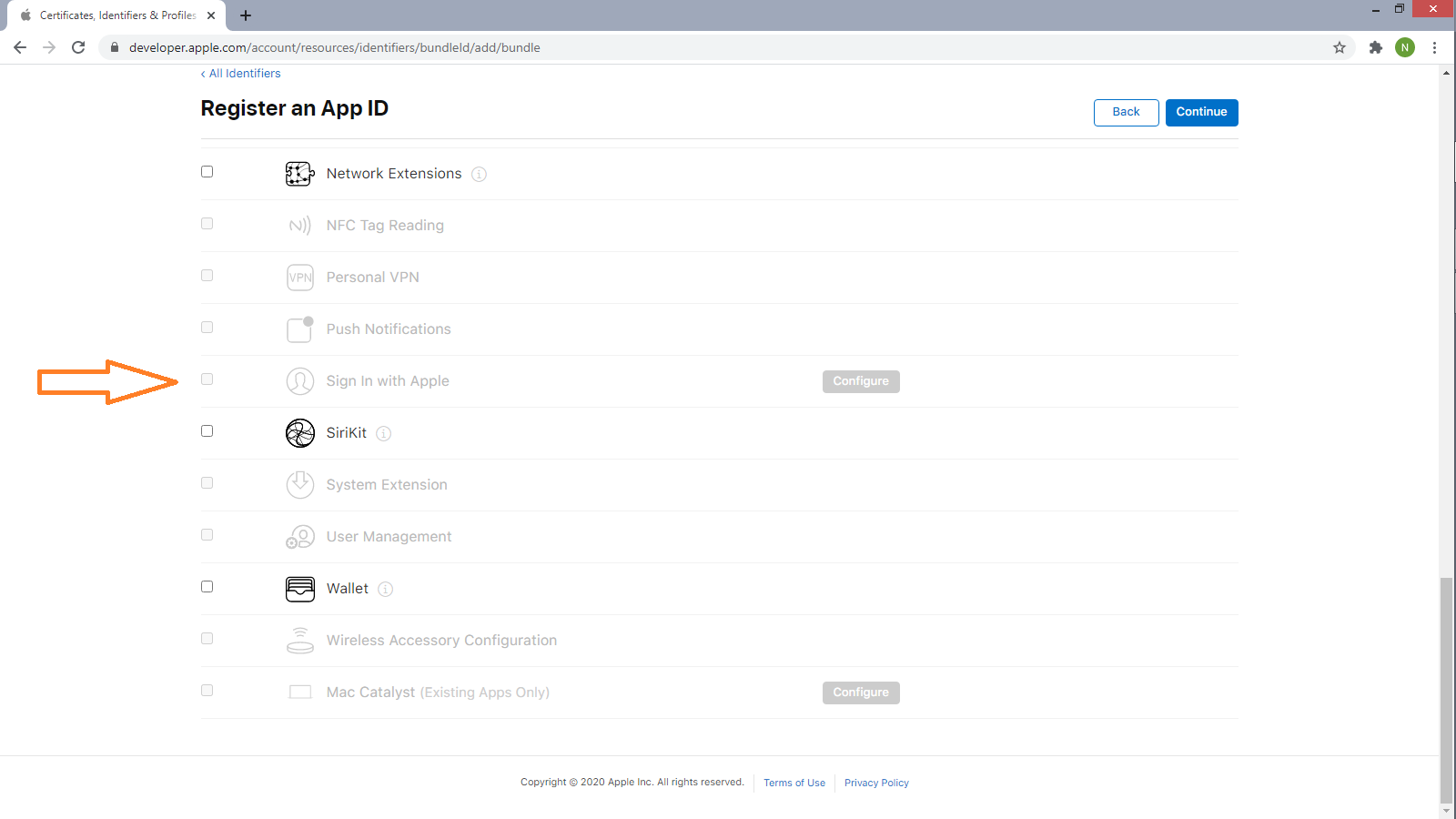Viewport: 1456px width, 819px height.
Task: Click the Personal VPN icon
Action: click(x=300, y=278)
